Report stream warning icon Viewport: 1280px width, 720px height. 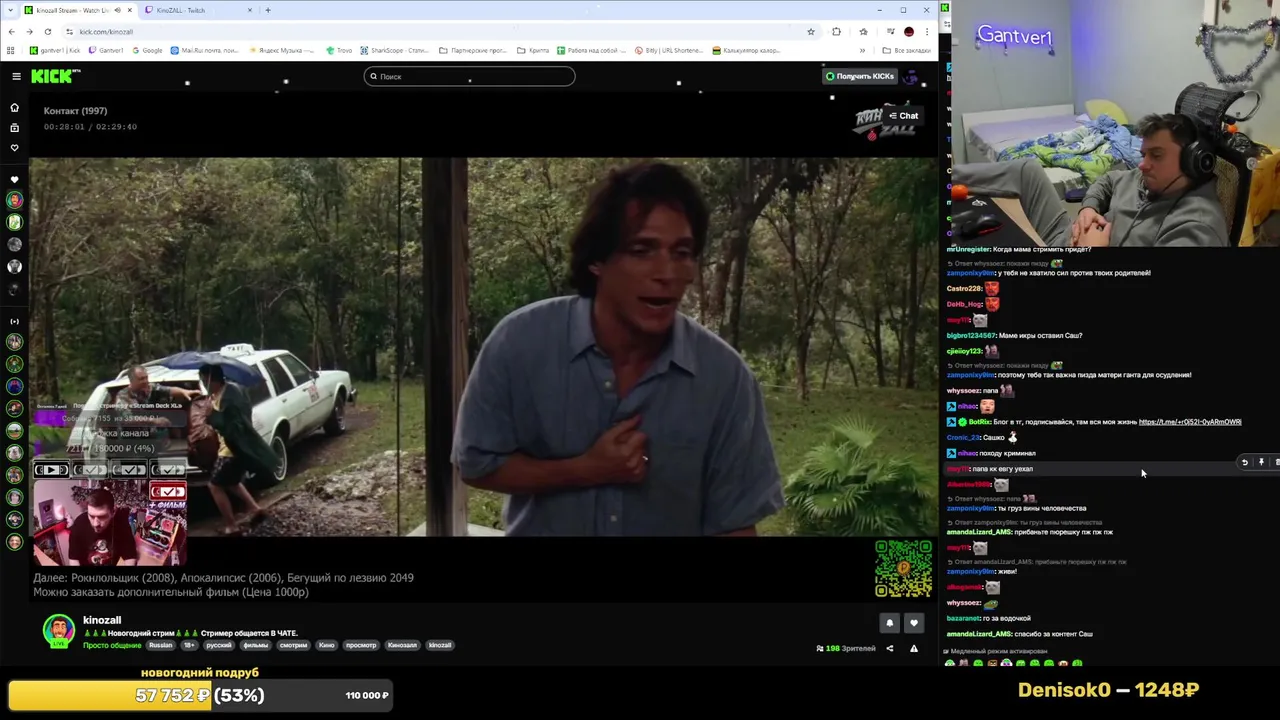click(913, 648)
